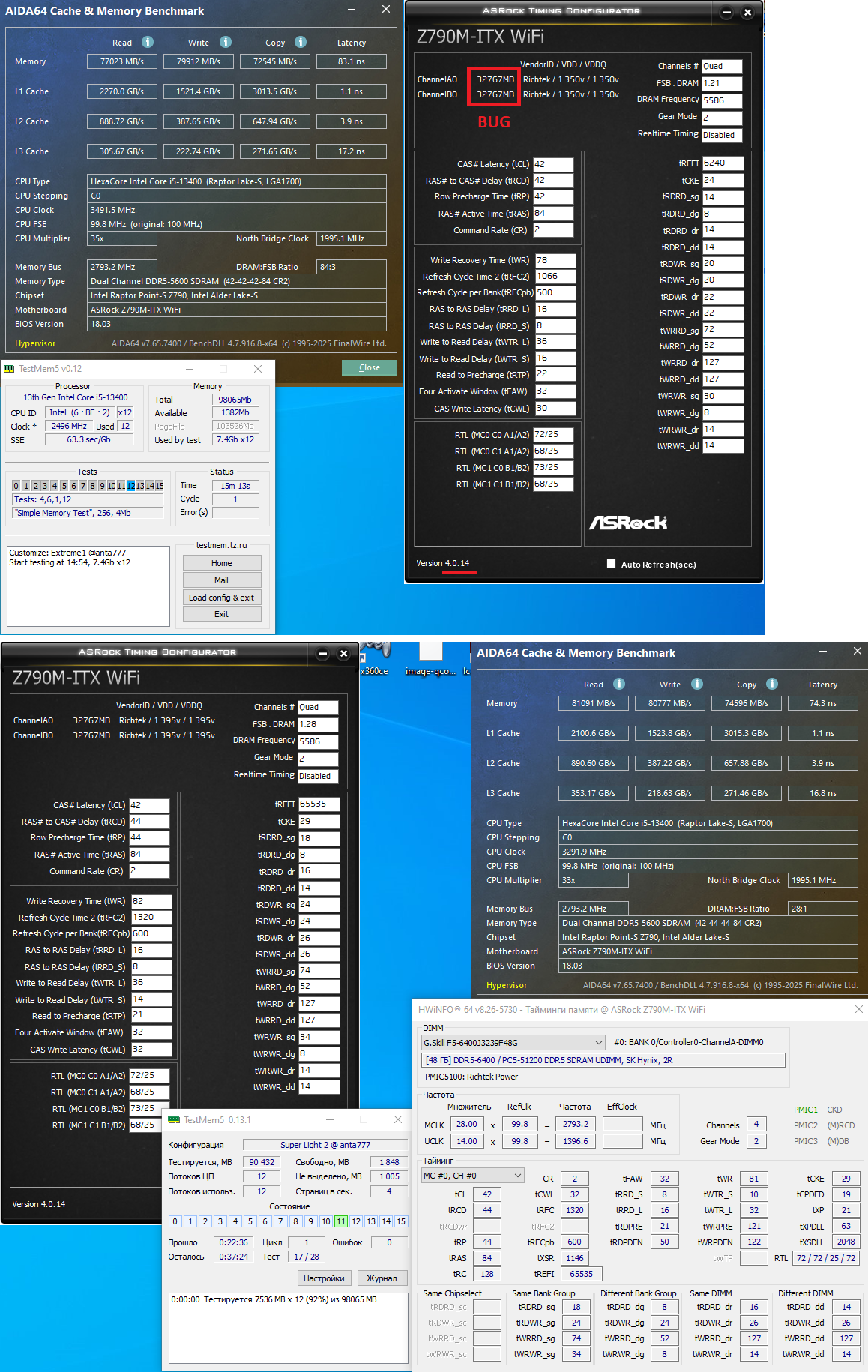Screen dimensions: 868x1372
Task: Click the Super Light 2 @ anta777 configuration field
Action: pyautogui.click(x=325, y=1145)
